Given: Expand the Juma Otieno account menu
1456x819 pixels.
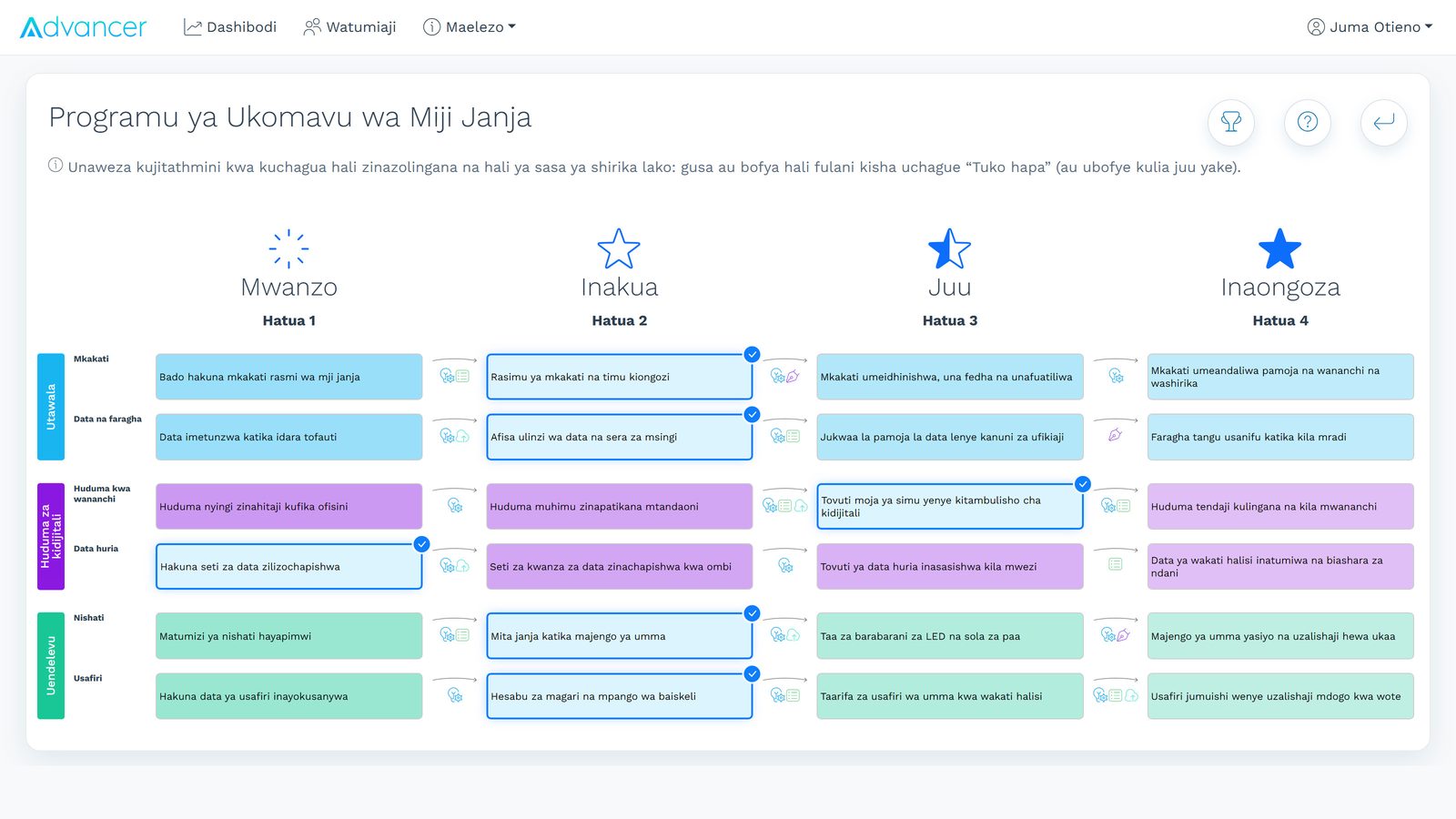Looking at the screenshot, I should tap(1370, 27).
